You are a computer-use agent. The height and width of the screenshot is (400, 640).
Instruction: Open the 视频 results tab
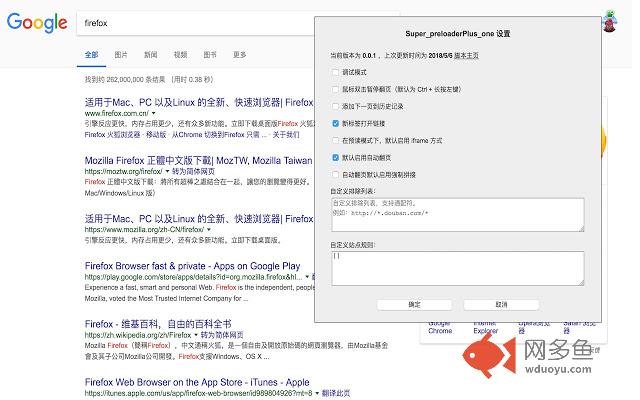(x=180, y=55)
